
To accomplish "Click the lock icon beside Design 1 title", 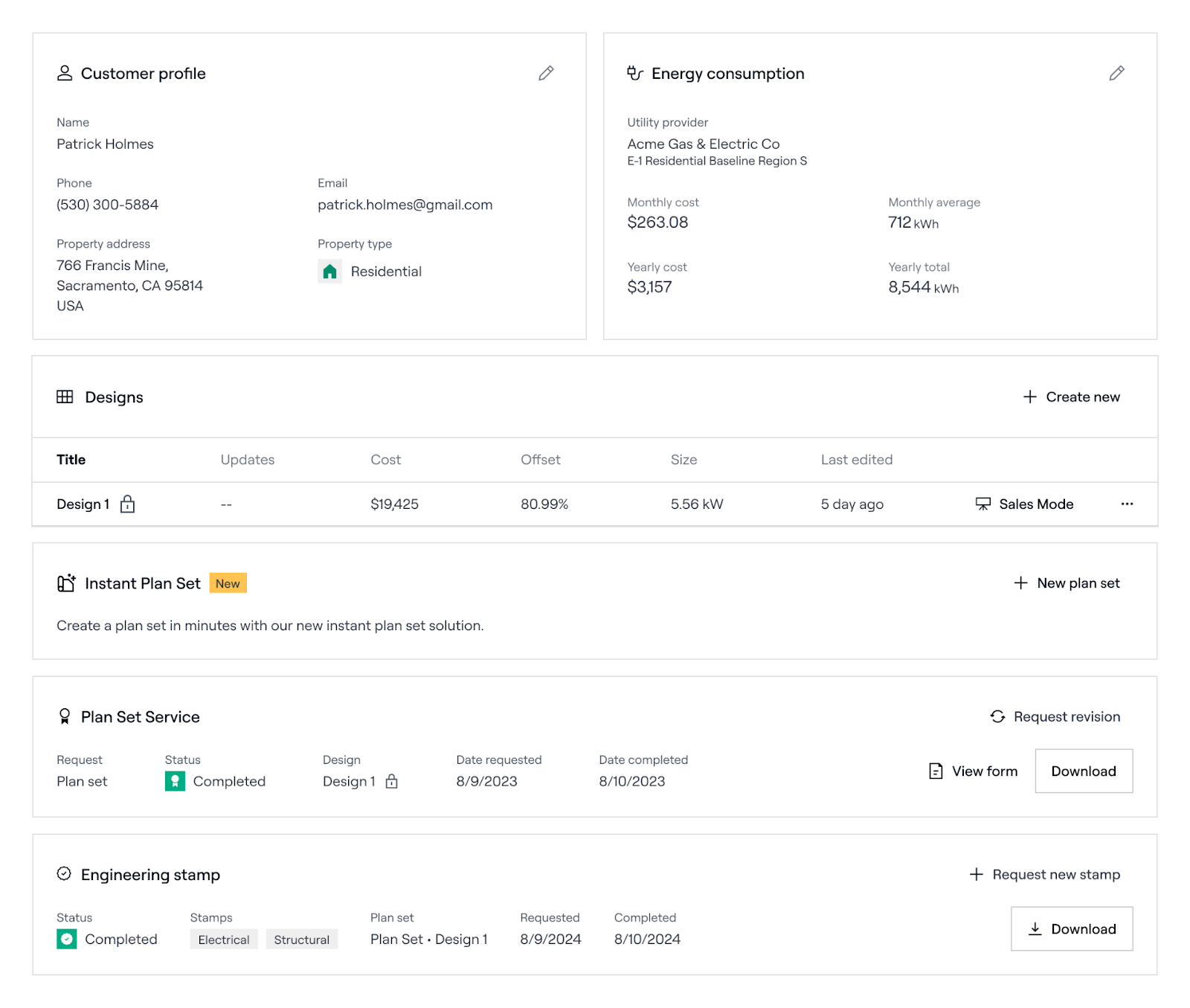I will 128,504.
